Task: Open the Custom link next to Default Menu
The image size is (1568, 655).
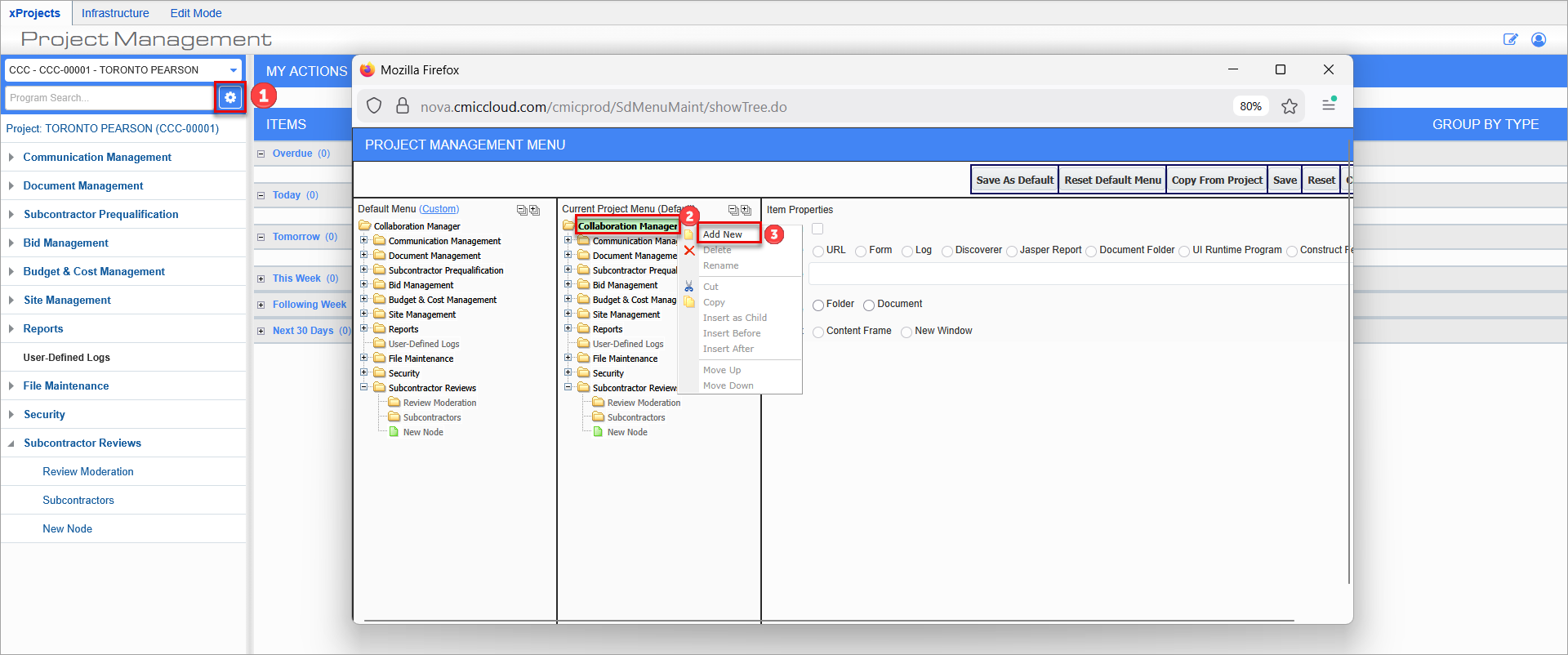Action: (439, 209)
